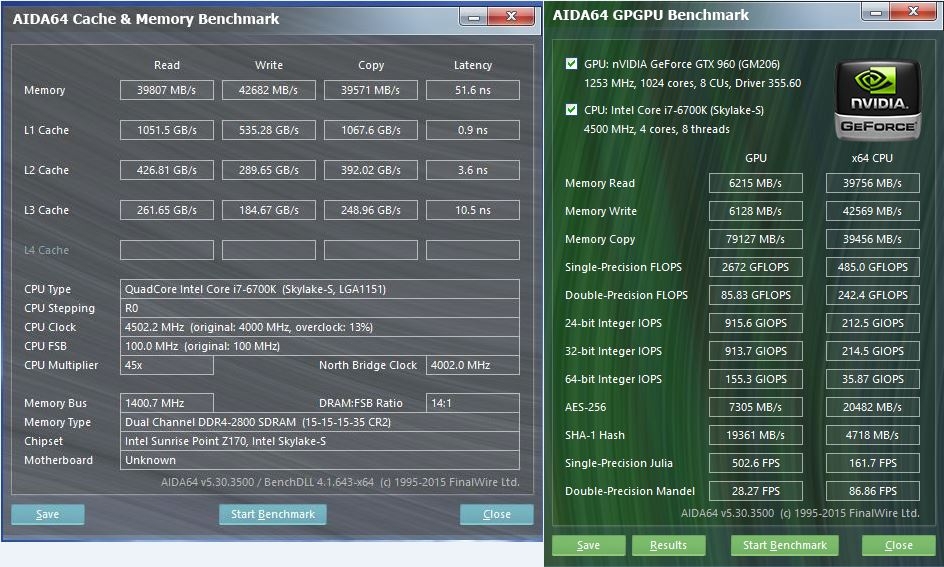This screenshot has width=944, height=567.
Task: Minimize the GPGPU Benchmark window
Action: coord(876,11)
